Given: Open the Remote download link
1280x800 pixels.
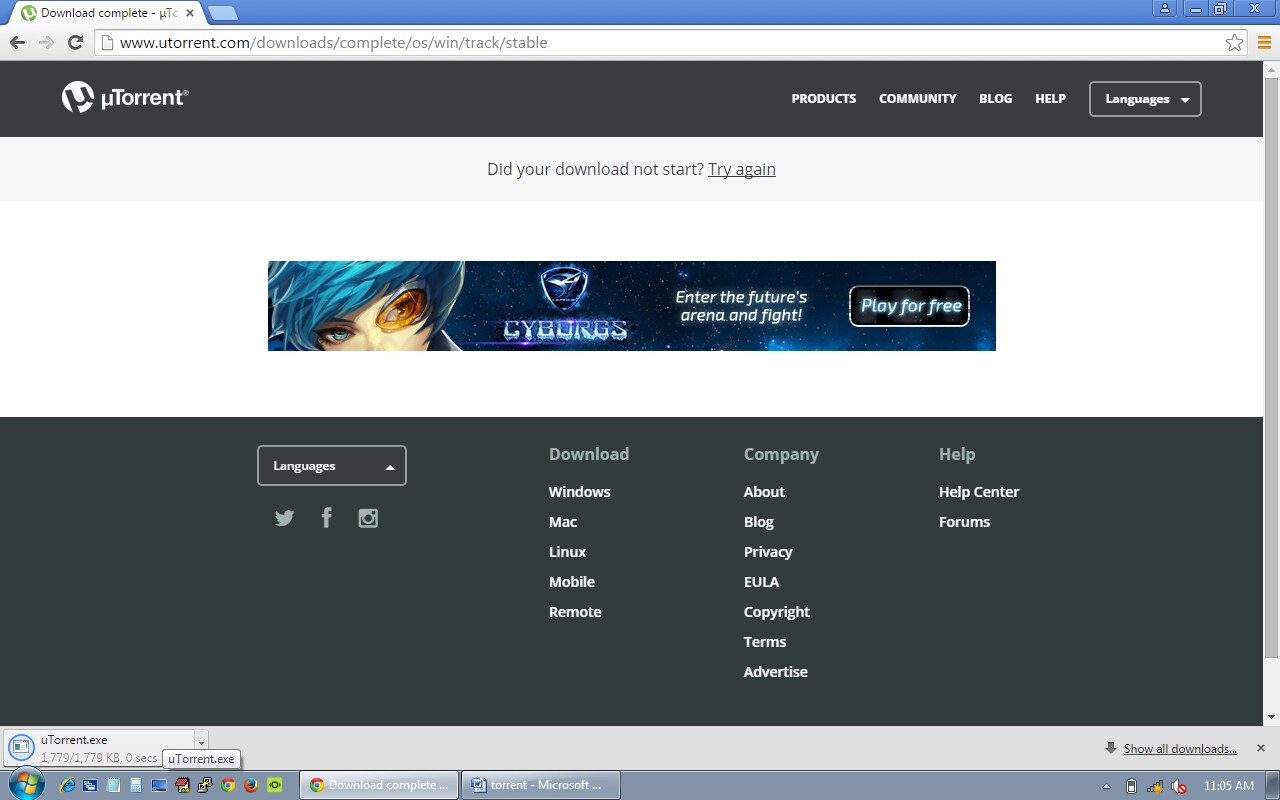Looking at the screenshot, I should [575, 612].
